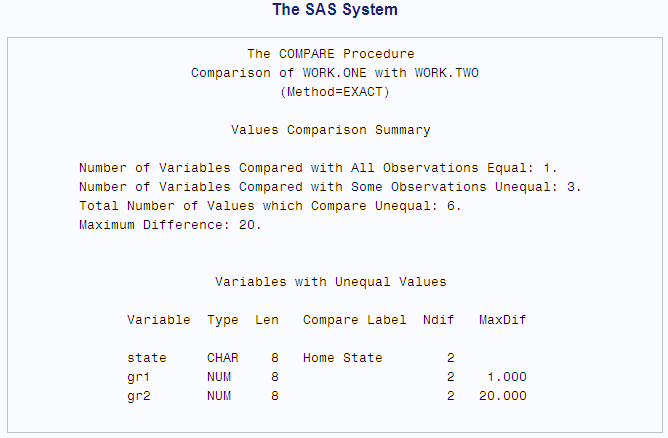
Task: Click the "Total Number of Values which Compare Unequal" line
Action: tap(270, 206)
